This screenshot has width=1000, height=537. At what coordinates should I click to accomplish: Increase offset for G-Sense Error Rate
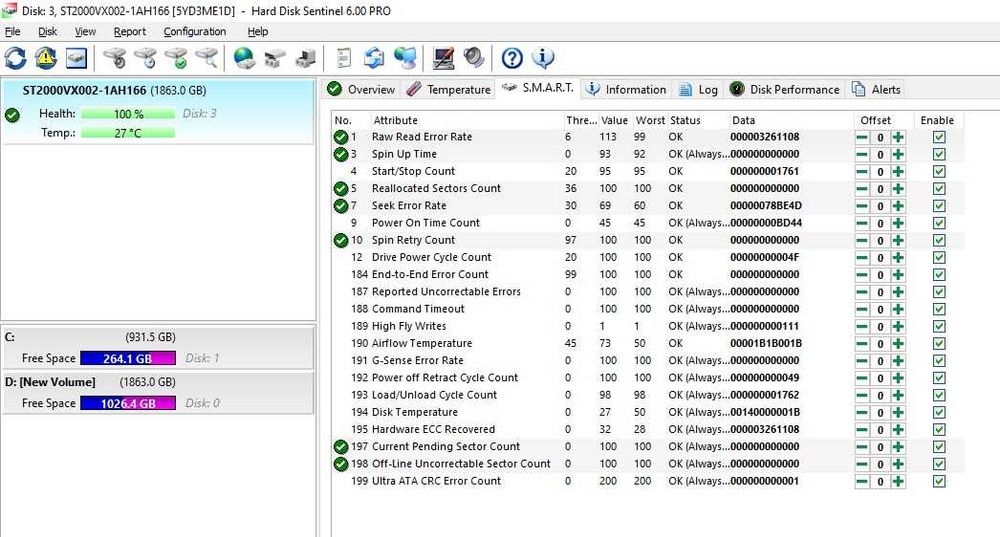coord(898,361)
